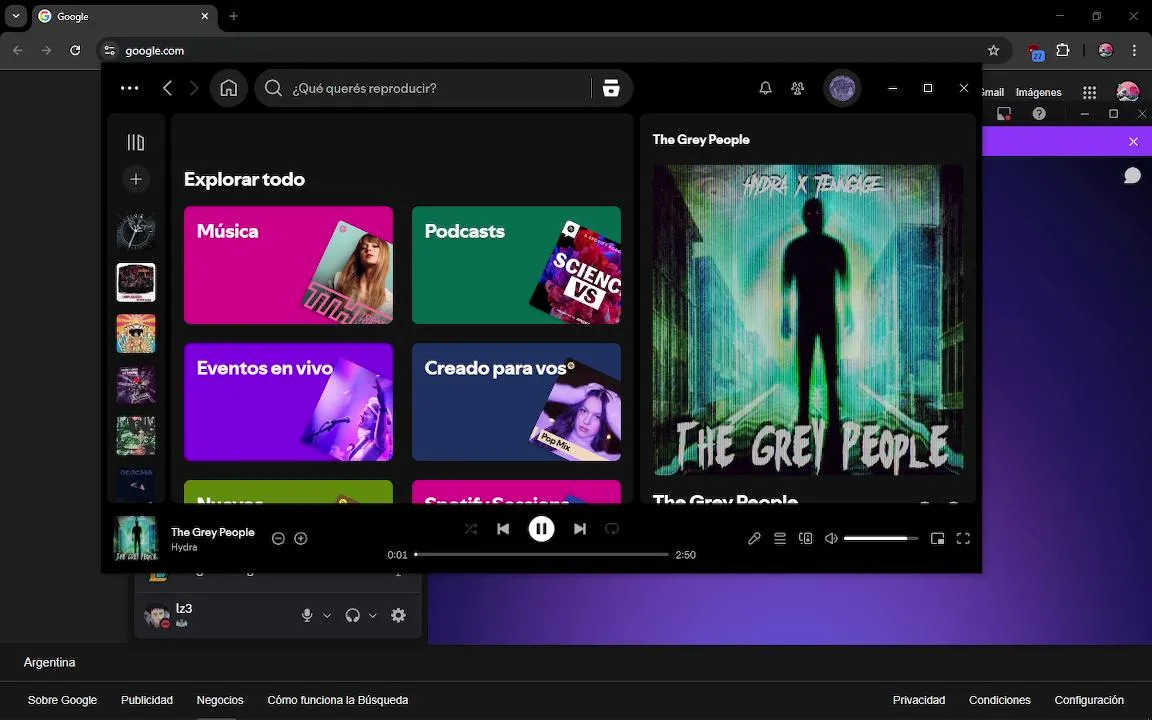Viewport: 1152px width, 720px height.
Task: Open Spotify's three-dot main menu
Action: [129, 88]
